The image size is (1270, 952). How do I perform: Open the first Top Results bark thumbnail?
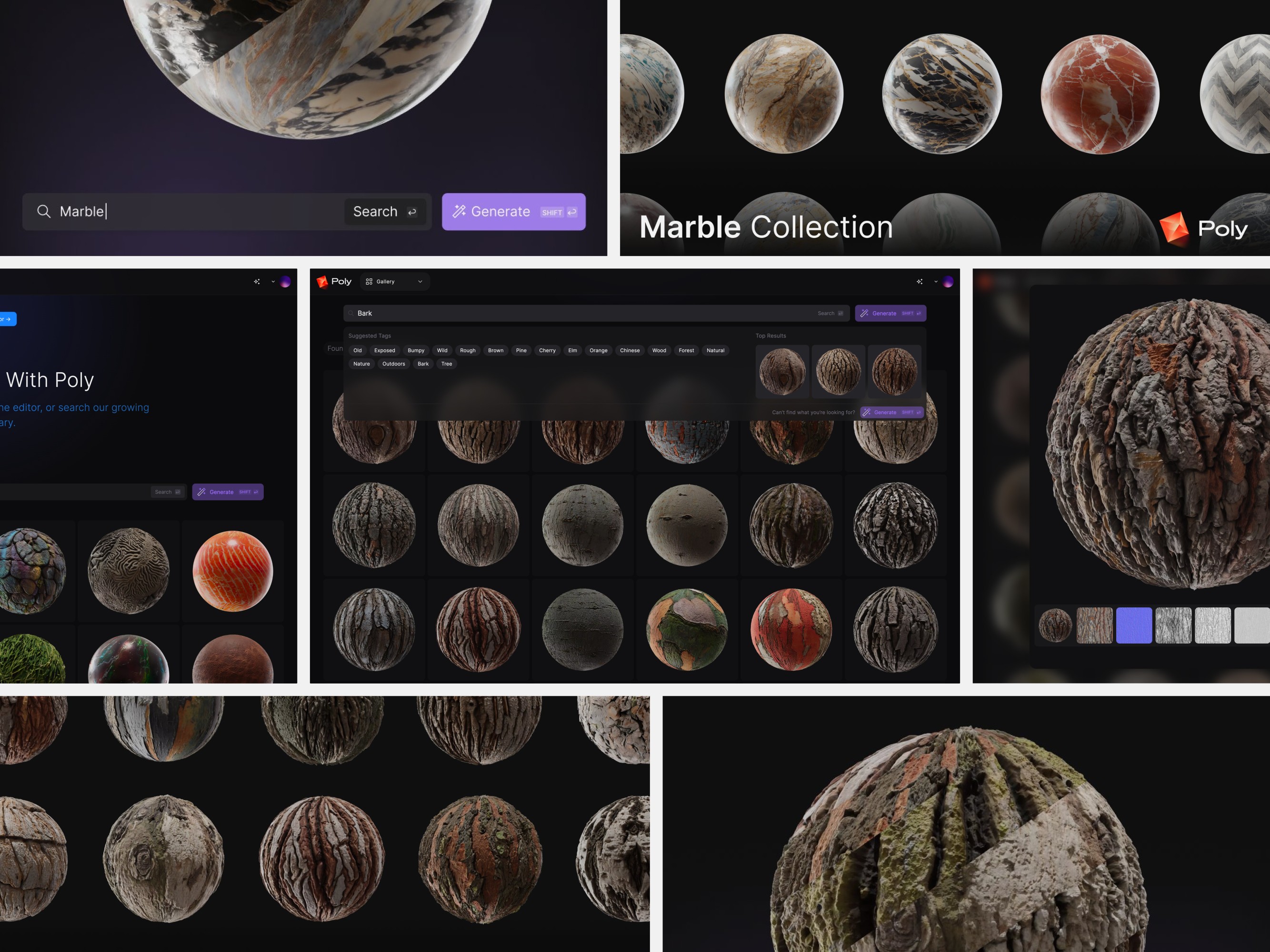(782, 371)
